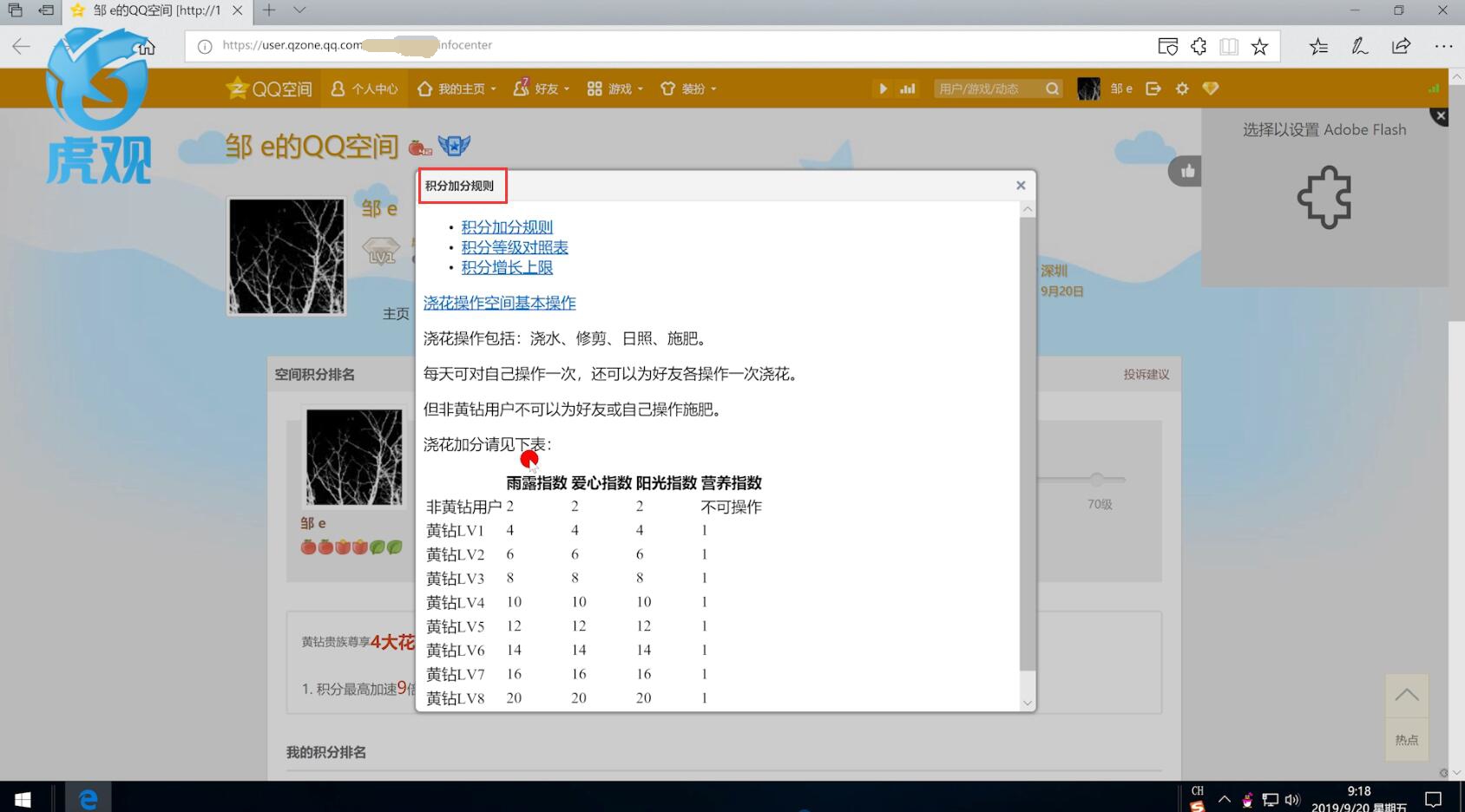Click 不可操作 table cell
1465x812 pixels.
point(731,507)
